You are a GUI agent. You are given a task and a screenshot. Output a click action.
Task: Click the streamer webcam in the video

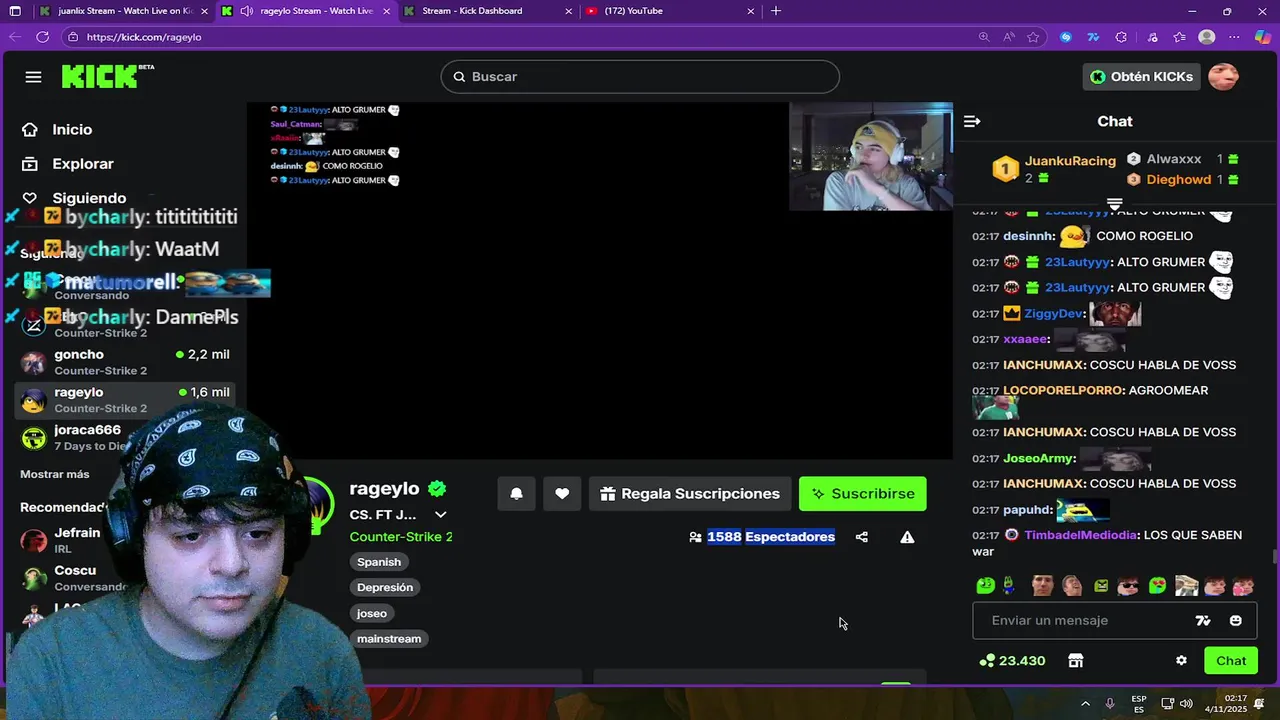click(x=870, y=157)
